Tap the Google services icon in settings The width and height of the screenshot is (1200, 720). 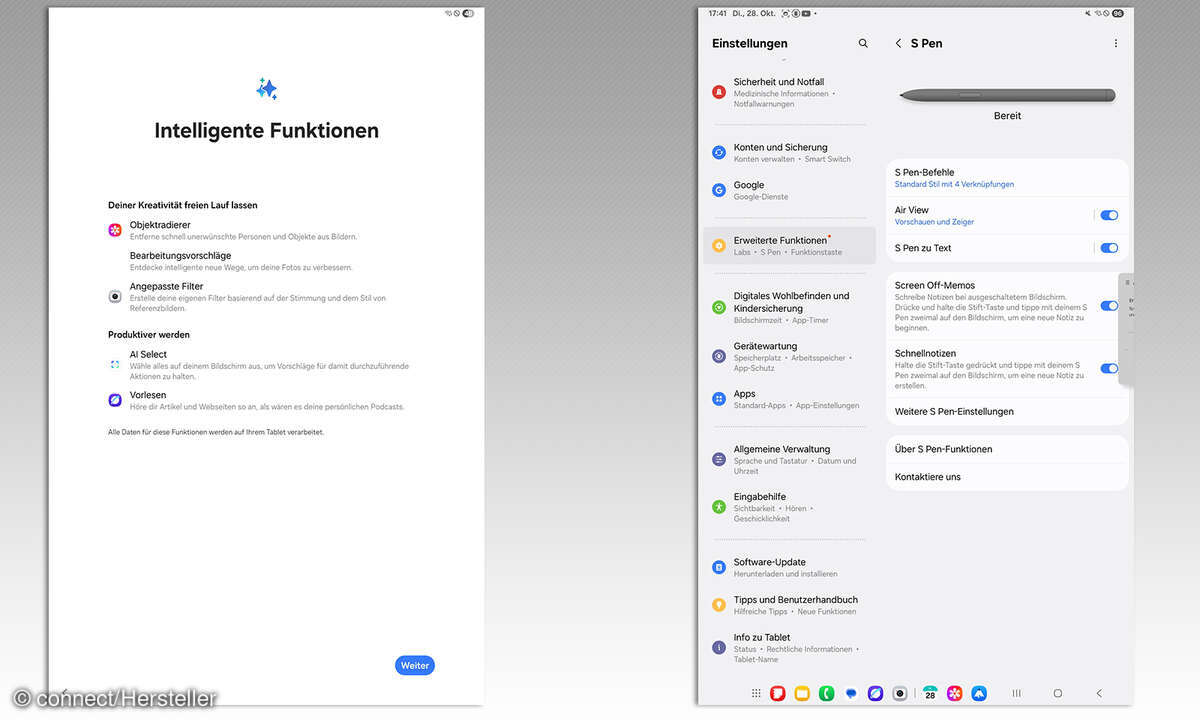[x=717, y=190]
